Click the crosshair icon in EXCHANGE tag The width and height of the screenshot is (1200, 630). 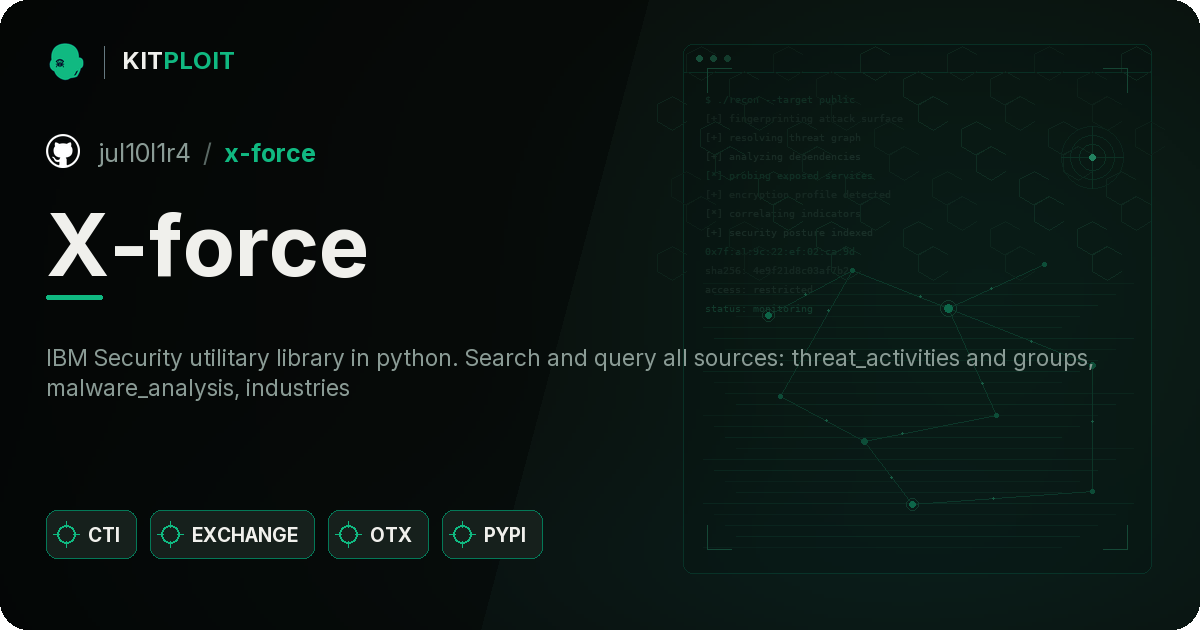pos(171,535)
